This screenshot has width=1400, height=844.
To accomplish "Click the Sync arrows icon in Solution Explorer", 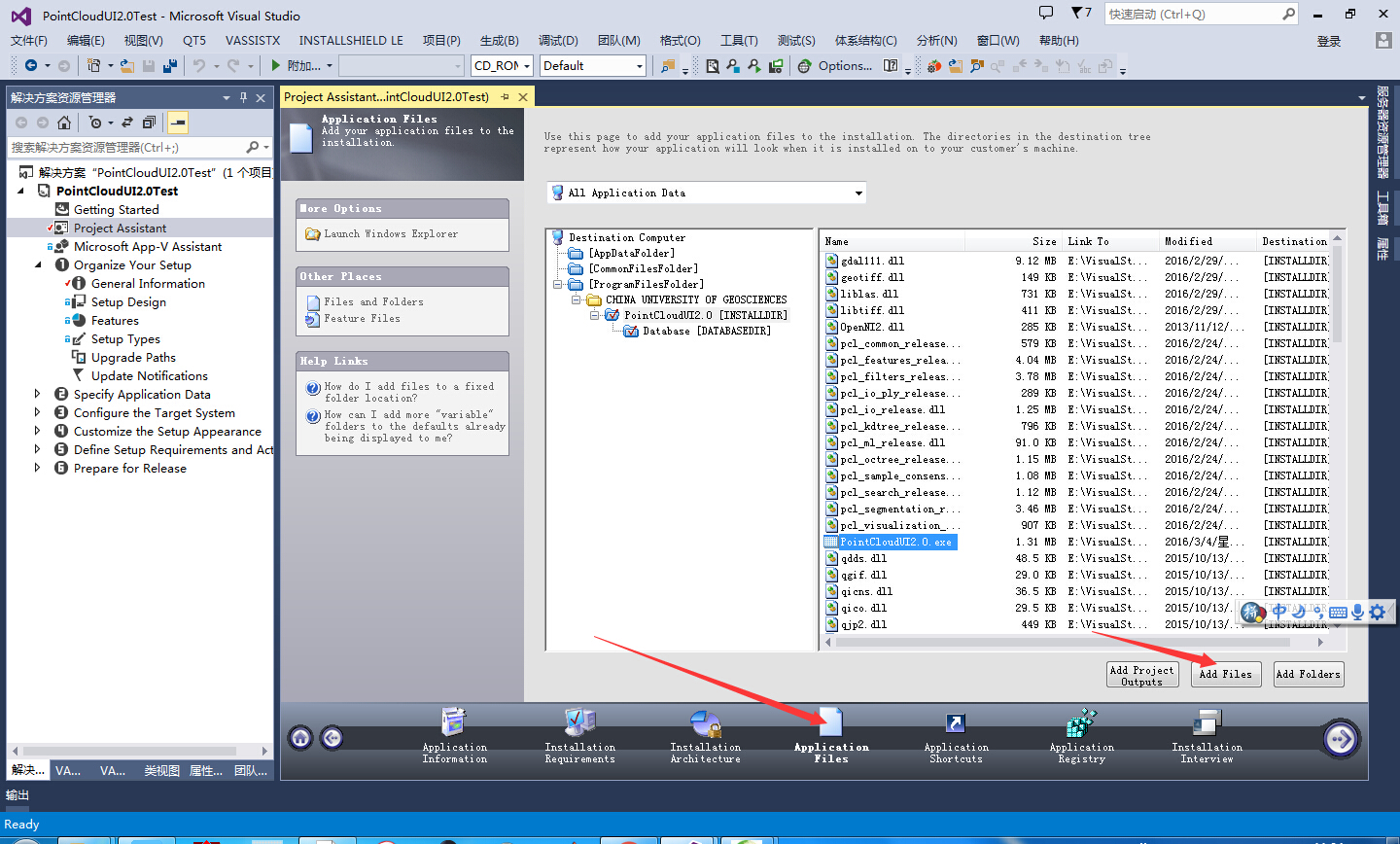I will 127,123.
